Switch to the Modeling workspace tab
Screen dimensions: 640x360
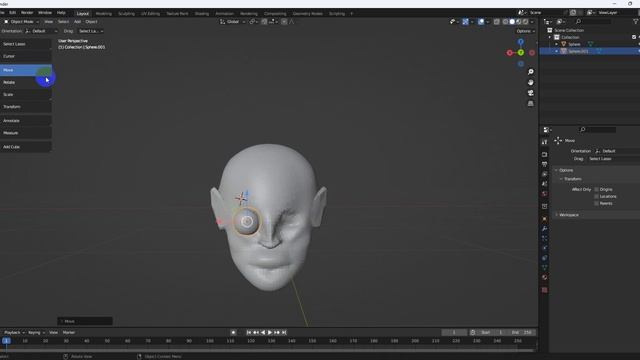pos(104,13)
